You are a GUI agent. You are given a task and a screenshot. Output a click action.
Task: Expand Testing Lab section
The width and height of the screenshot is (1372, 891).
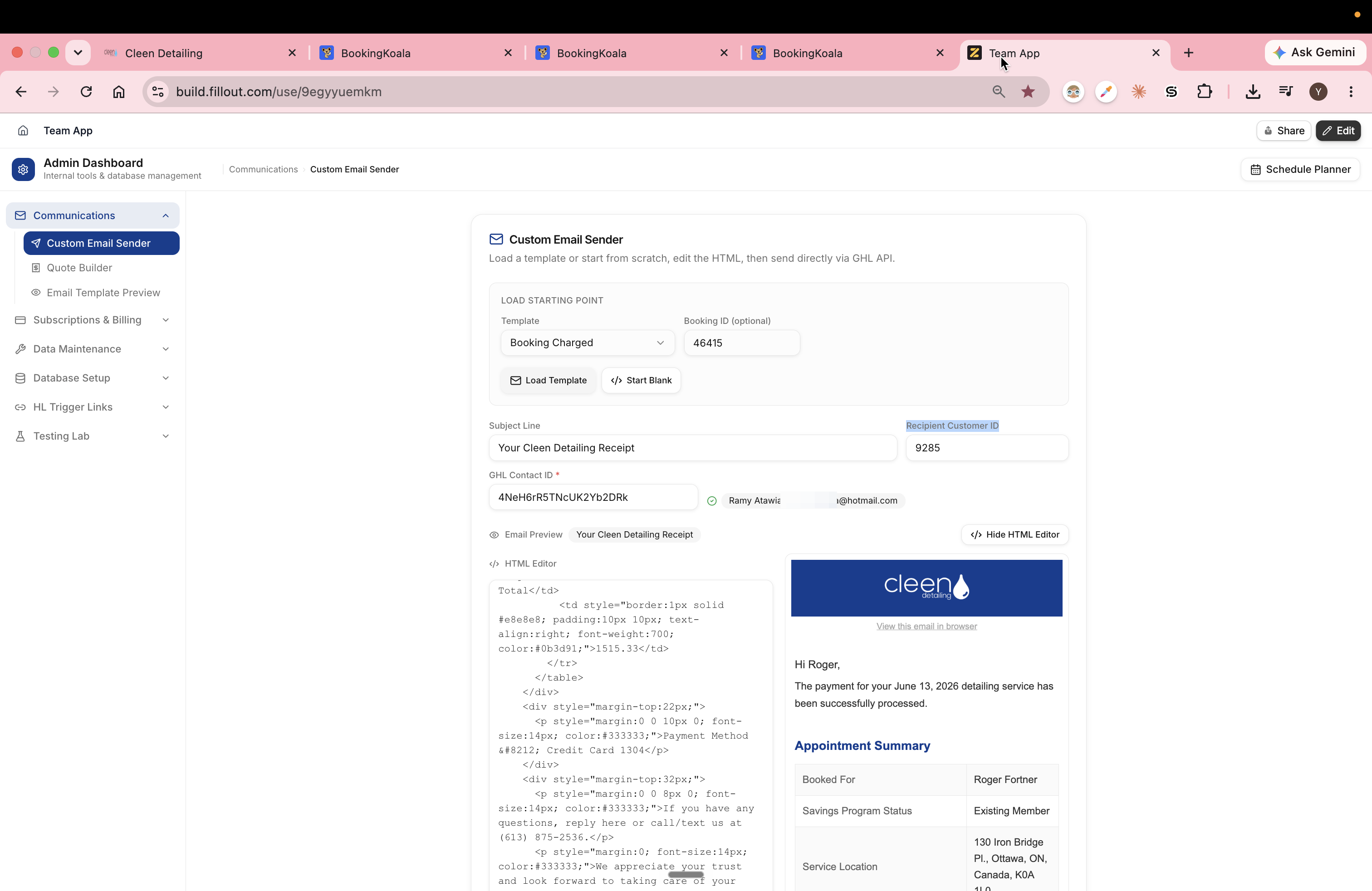(93, 436)
